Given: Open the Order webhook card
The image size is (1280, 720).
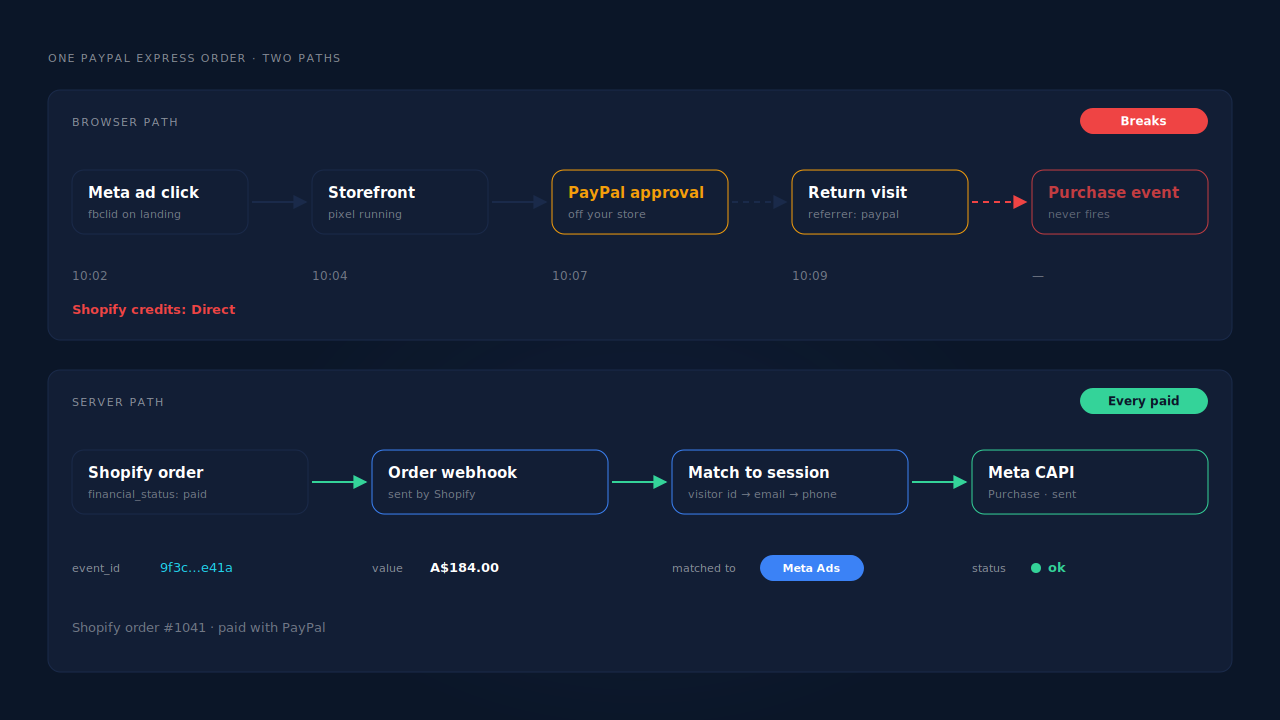Looking at the screenshot, I should [x=490, y=482].
